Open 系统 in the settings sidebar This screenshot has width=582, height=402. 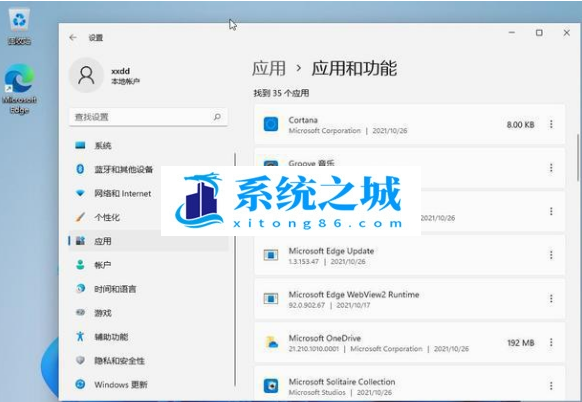(148, 146)
